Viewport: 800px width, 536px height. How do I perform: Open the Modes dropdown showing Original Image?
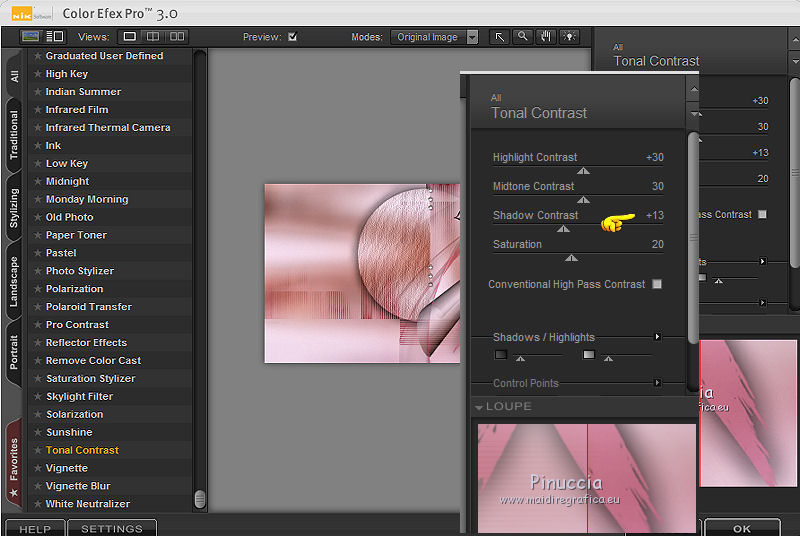(x=434, y=37)
